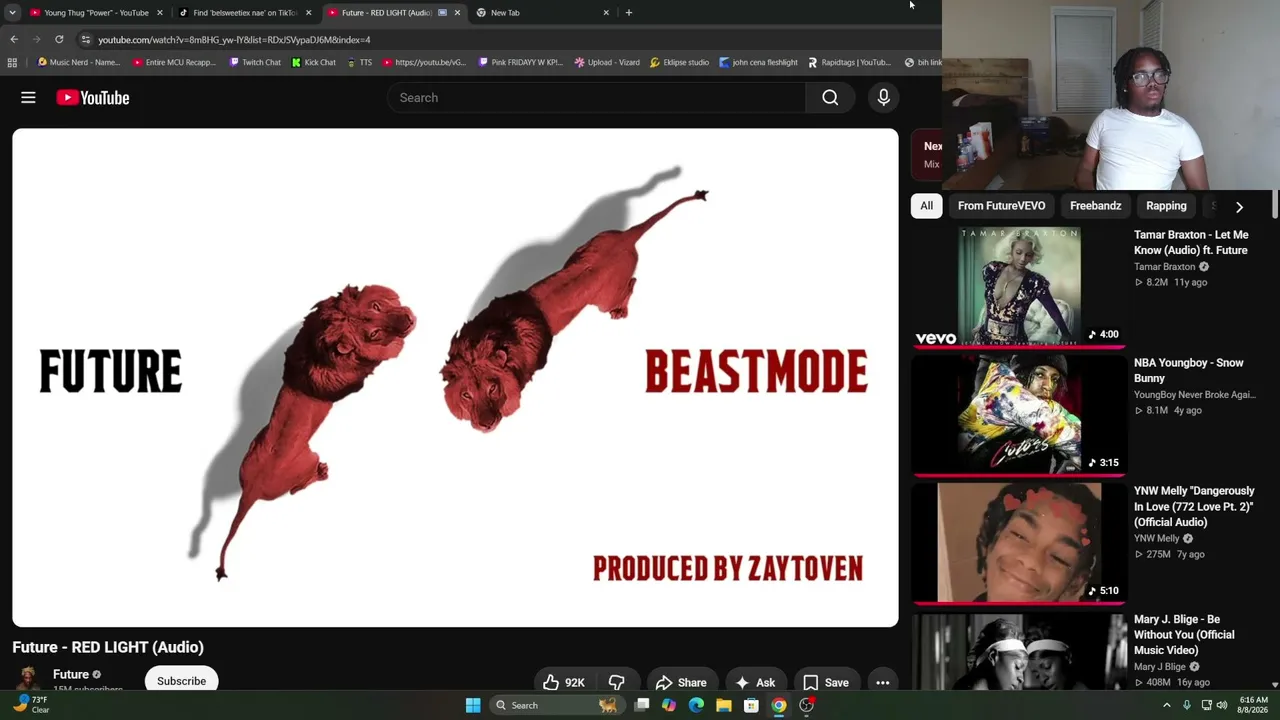
Task: Open Microsoft Store from taskbar
Action: pyautogui.click(x=751, y=705)
